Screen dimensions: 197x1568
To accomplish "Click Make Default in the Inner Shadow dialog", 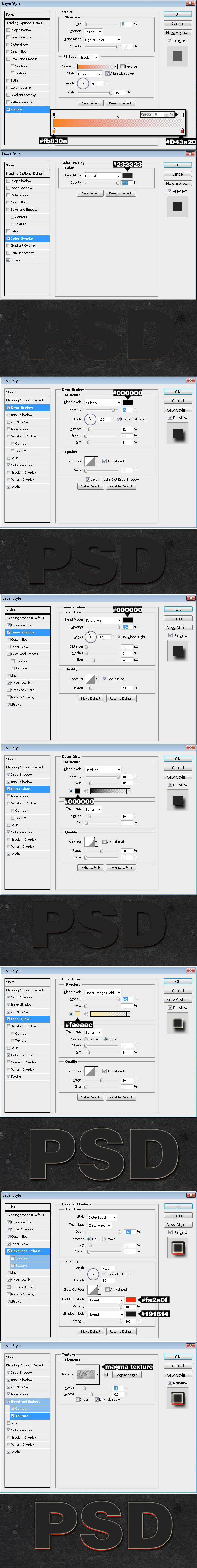I will tap(90, 698).
